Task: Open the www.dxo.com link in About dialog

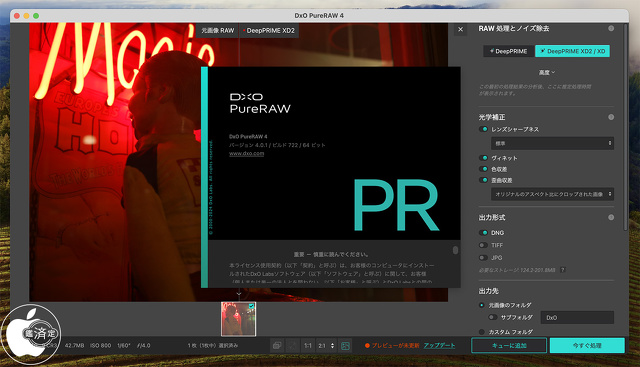Action: coord(247,153)
